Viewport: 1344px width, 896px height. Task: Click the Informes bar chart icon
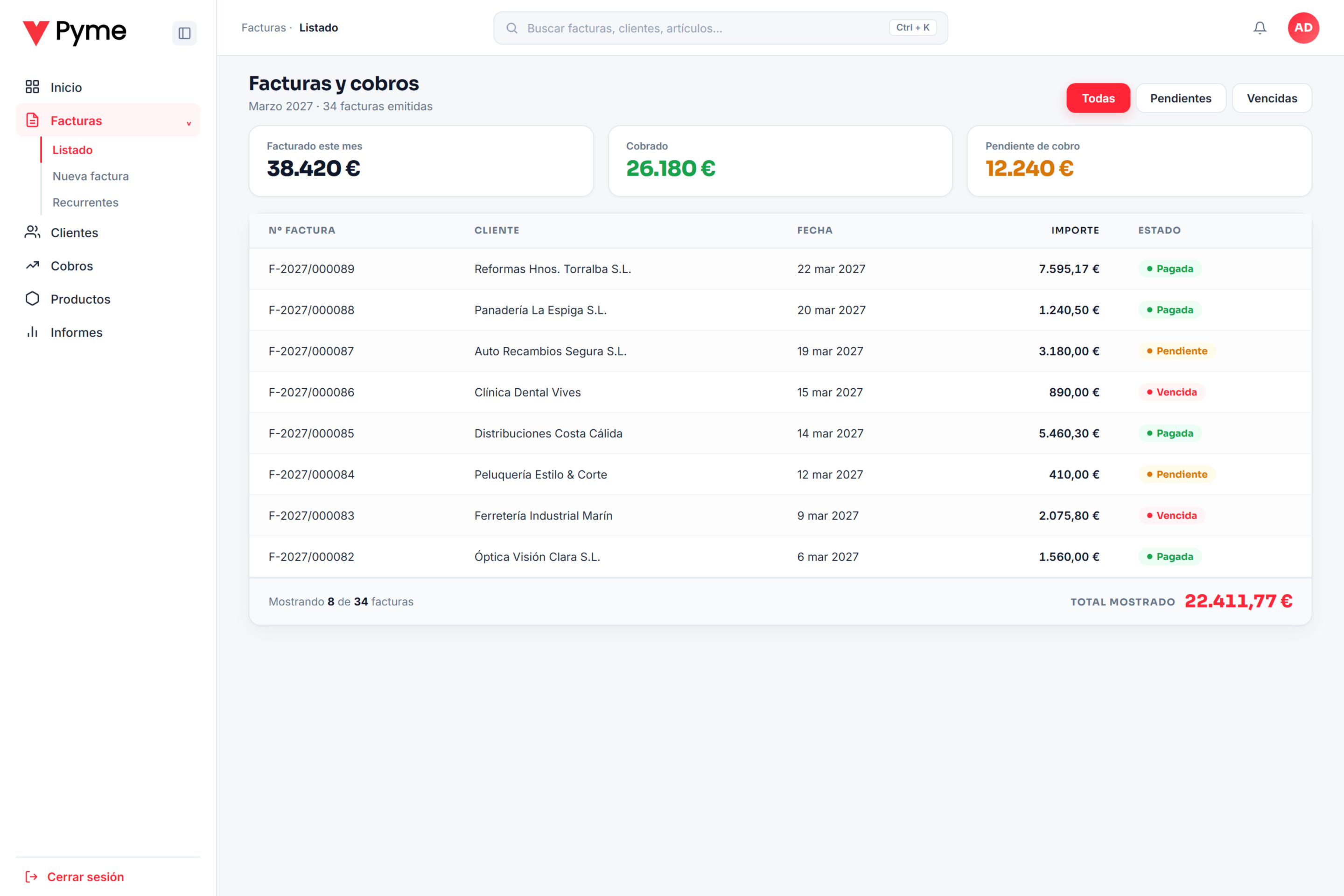(33, 331)
